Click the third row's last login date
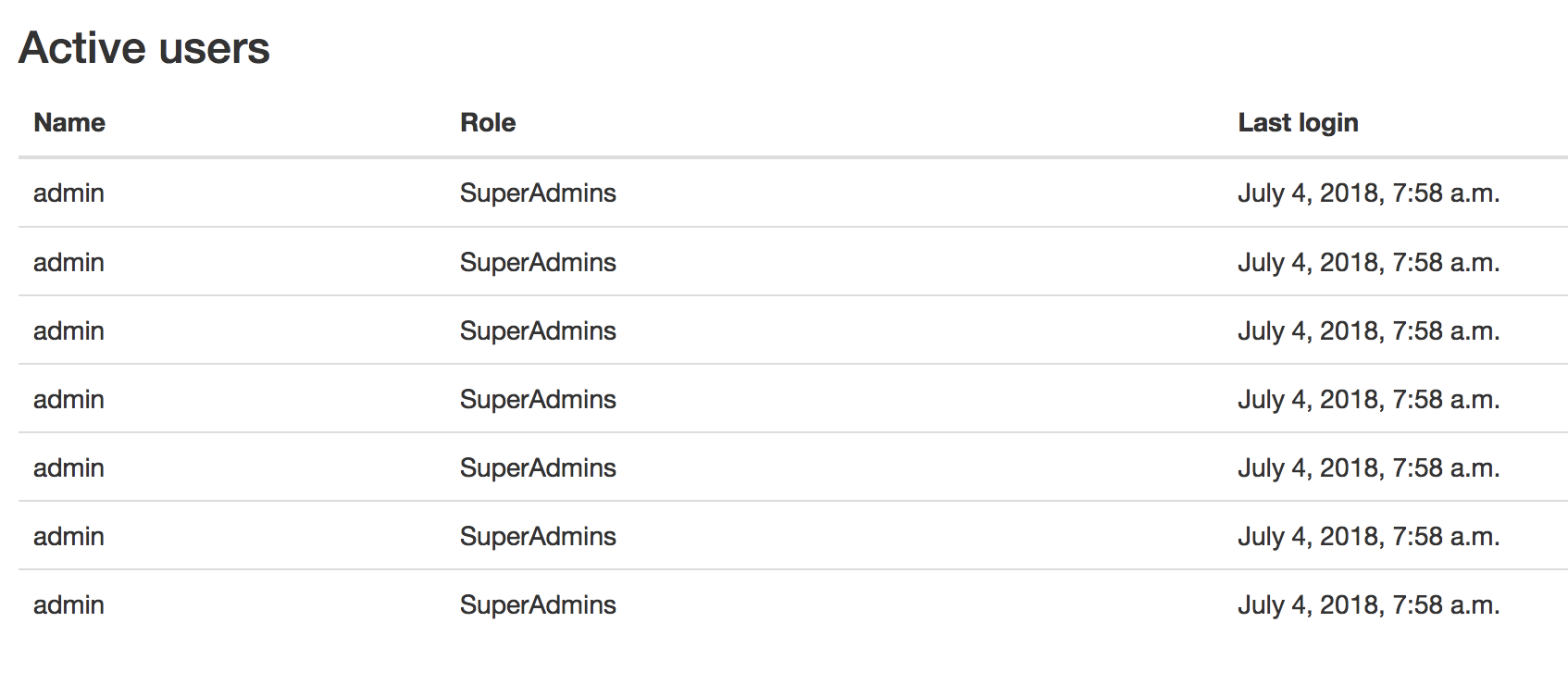Image resolution: width=1568 pixels, height=685 pixels. [x=1368, y=330]
